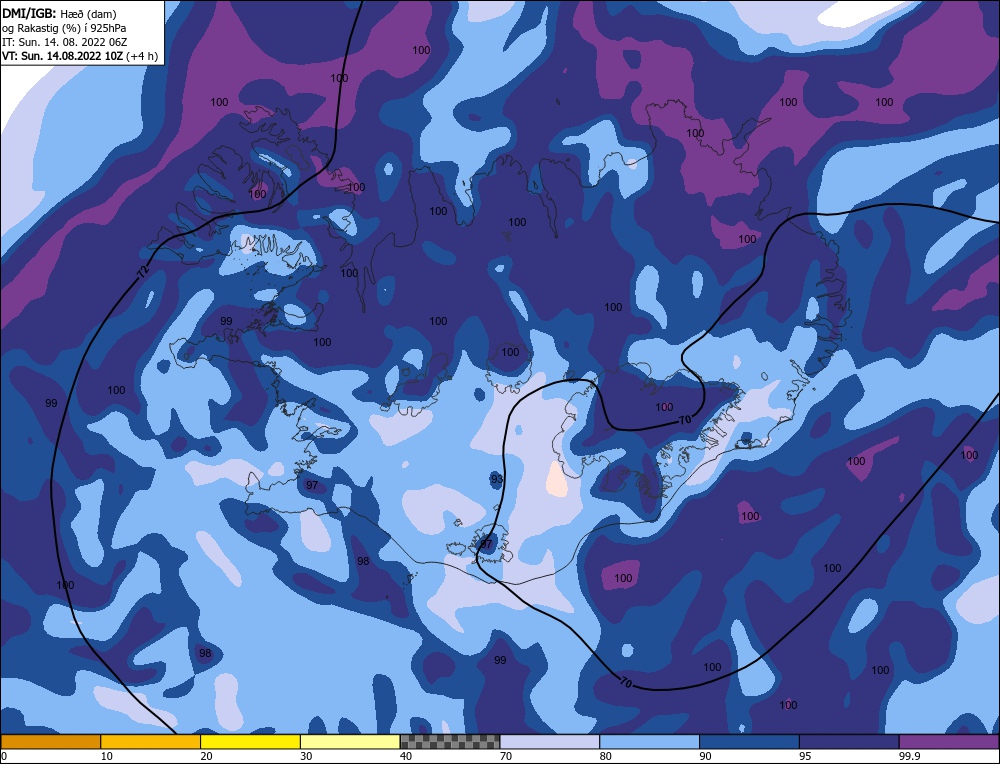
Task: Click the '72' contour line label
Action: 143,272
